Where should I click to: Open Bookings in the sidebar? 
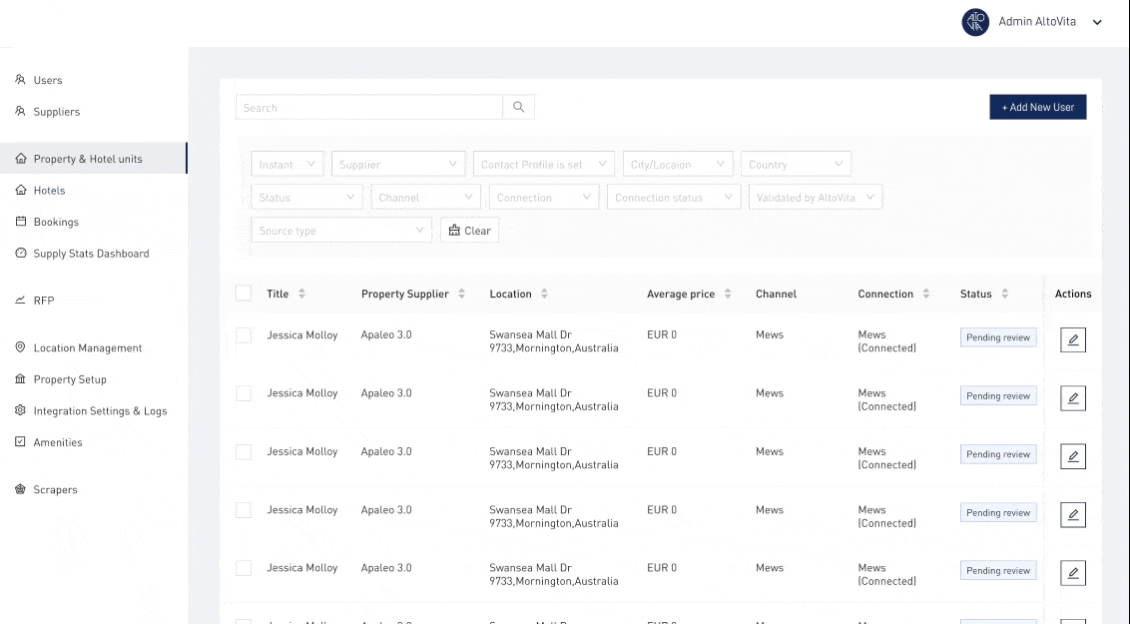pos(56,222)
